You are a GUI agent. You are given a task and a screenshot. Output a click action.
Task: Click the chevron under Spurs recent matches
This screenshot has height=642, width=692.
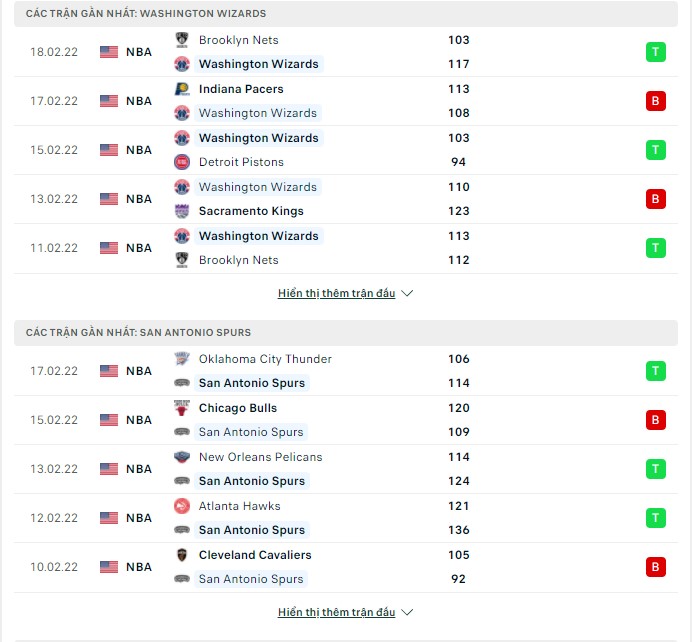point(407,612)
